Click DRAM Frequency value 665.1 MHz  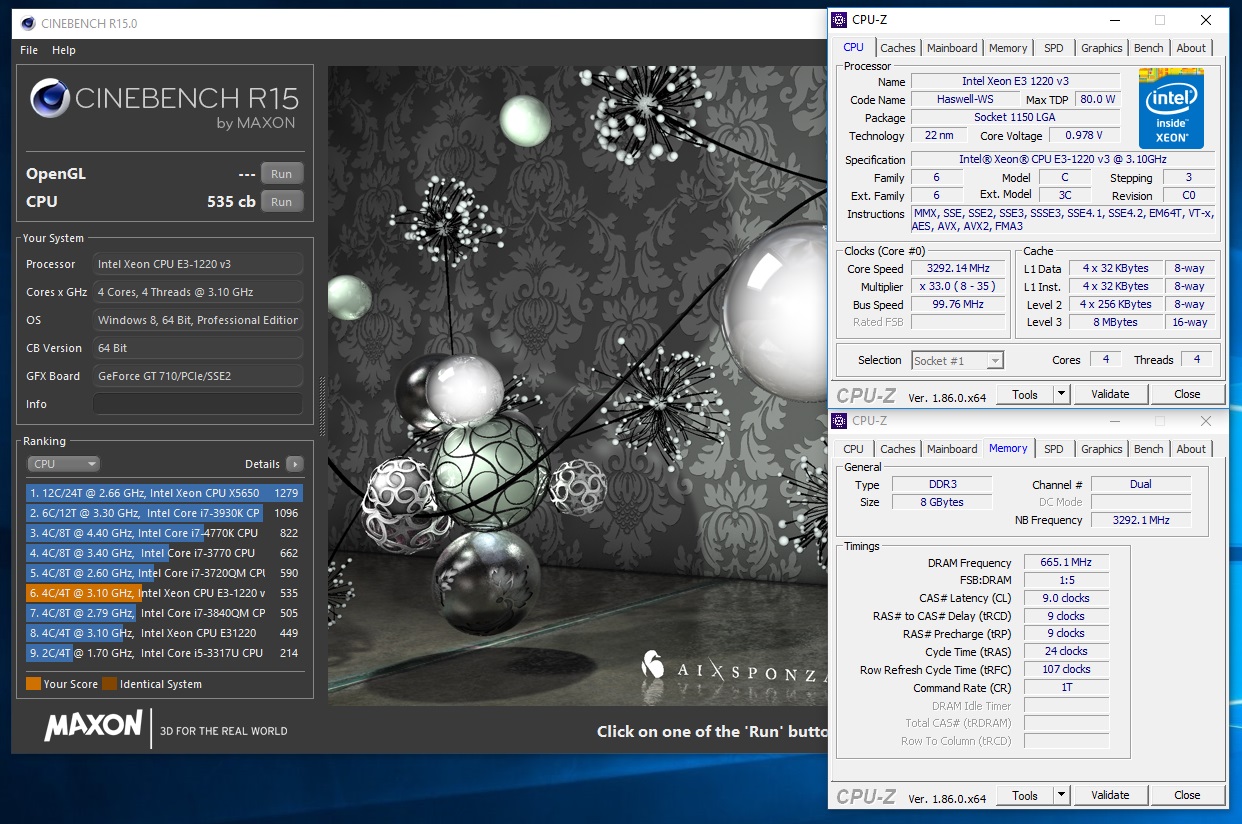click(x=1066, y=563)
